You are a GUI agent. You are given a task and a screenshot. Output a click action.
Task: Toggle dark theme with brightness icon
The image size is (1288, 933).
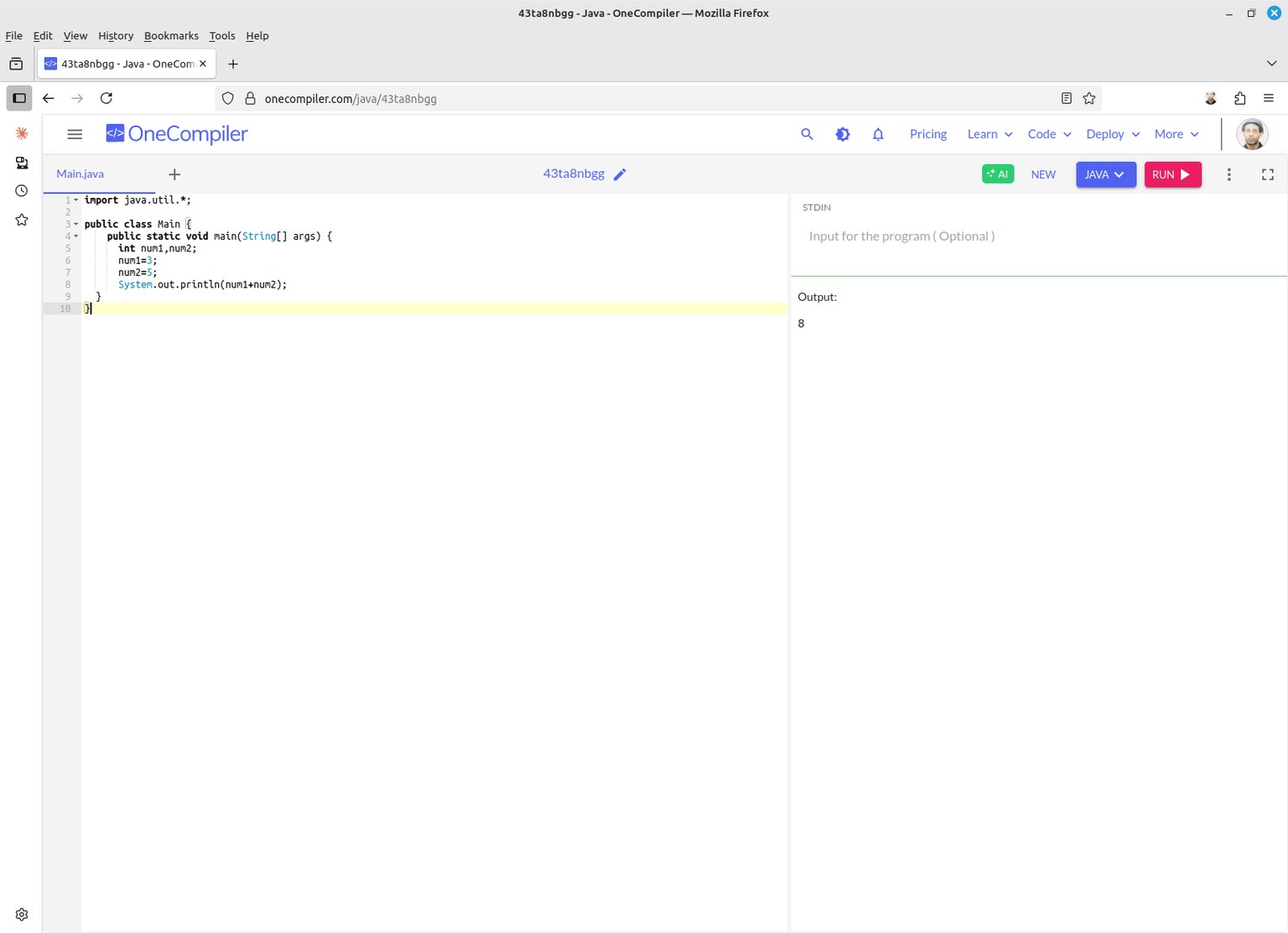(x=843, y=134)
